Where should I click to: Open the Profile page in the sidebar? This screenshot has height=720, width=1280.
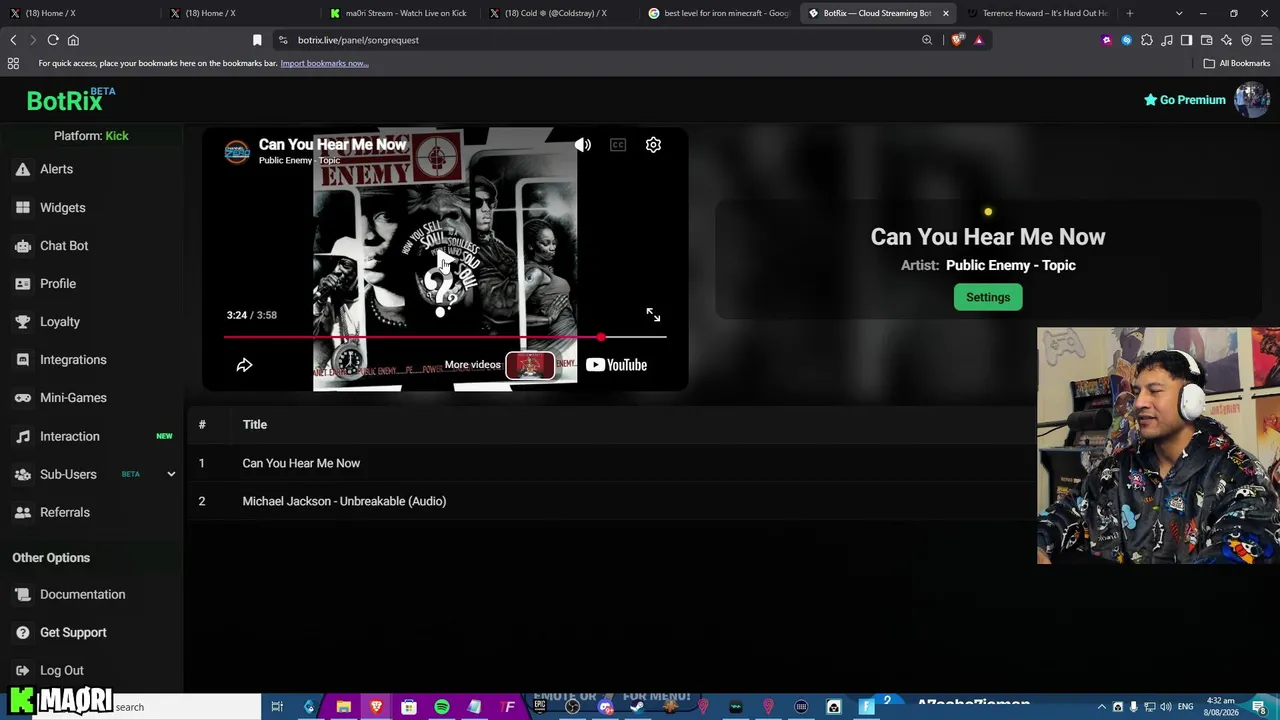click(x=91, y=283)
